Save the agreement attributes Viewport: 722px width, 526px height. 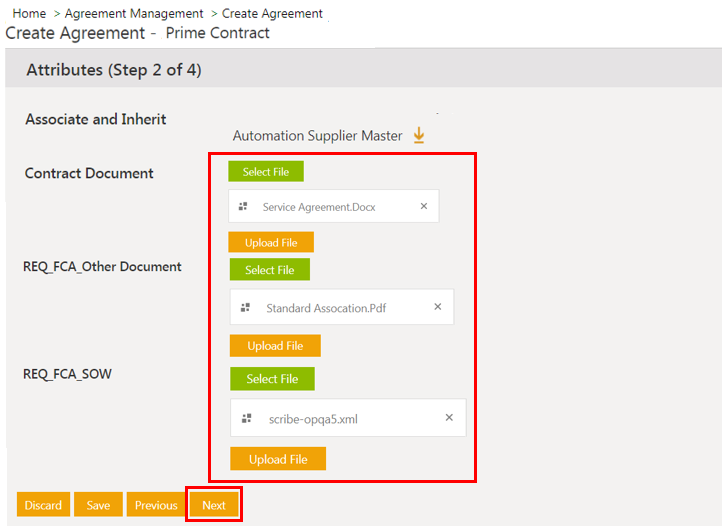coord(98,505)
